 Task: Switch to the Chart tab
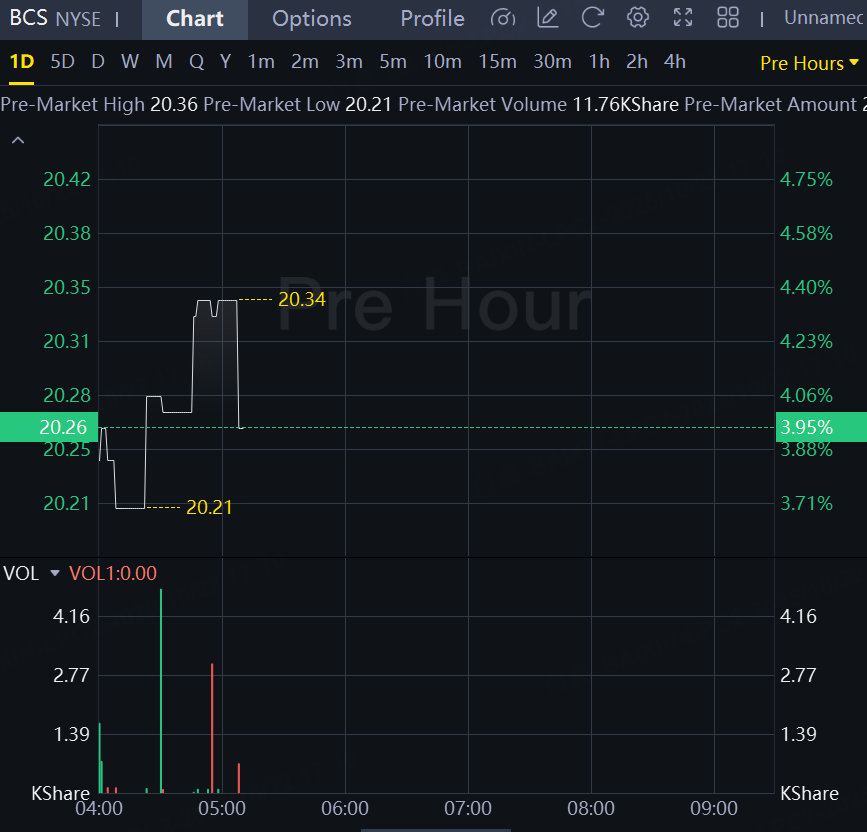coord(195,19)
